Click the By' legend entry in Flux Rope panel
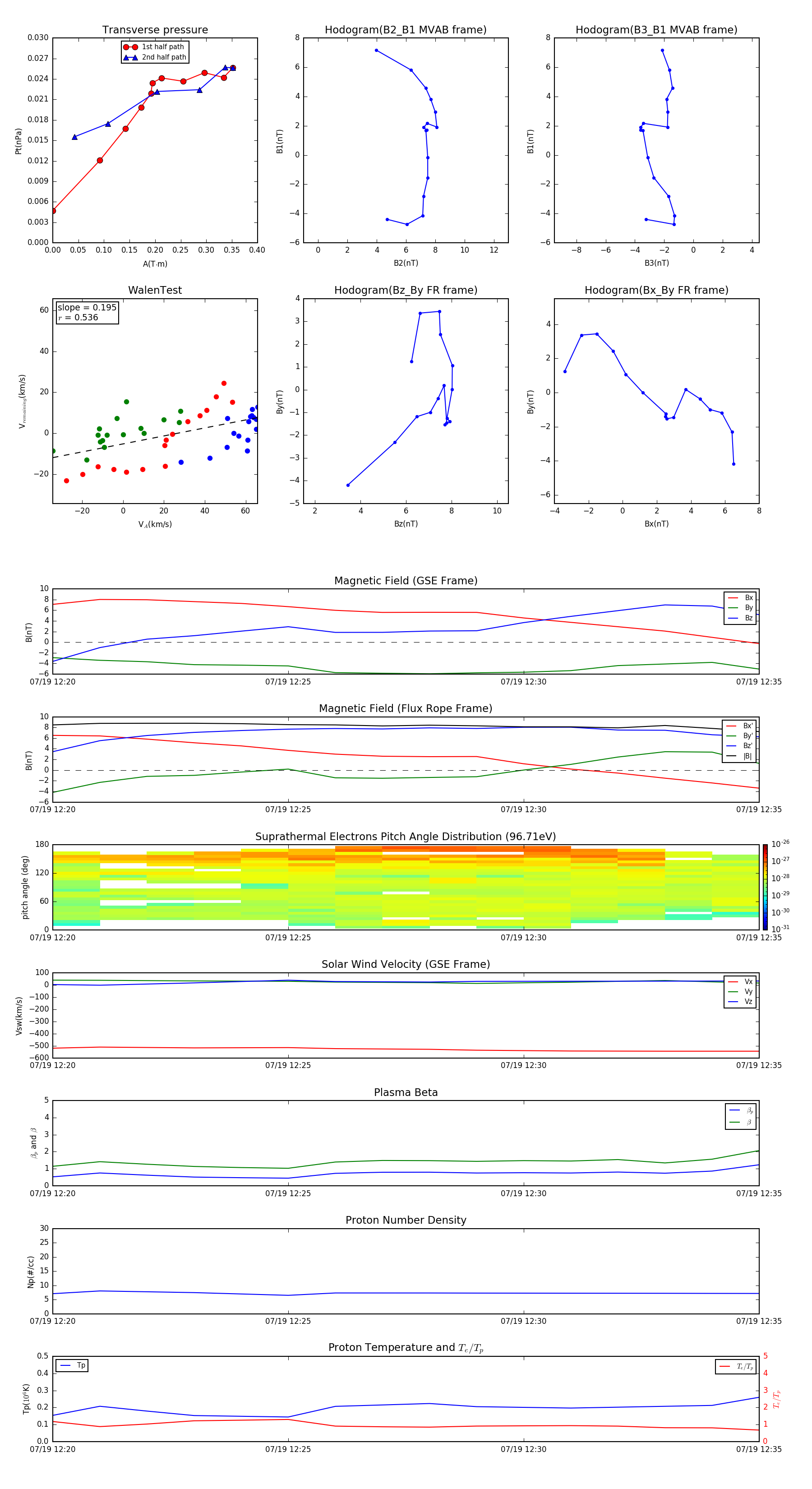This screenshot has width=812, height=1489. coord(739,736)
